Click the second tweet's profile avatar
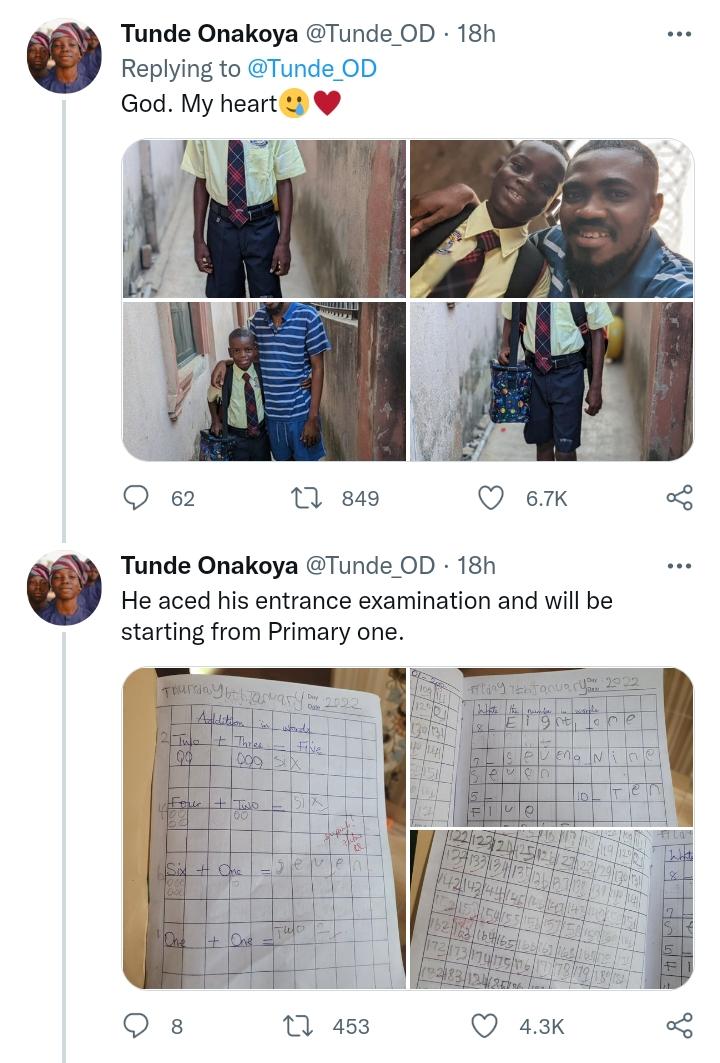The width and height of the screenshot is (720, 1063). tap(64, 588)
